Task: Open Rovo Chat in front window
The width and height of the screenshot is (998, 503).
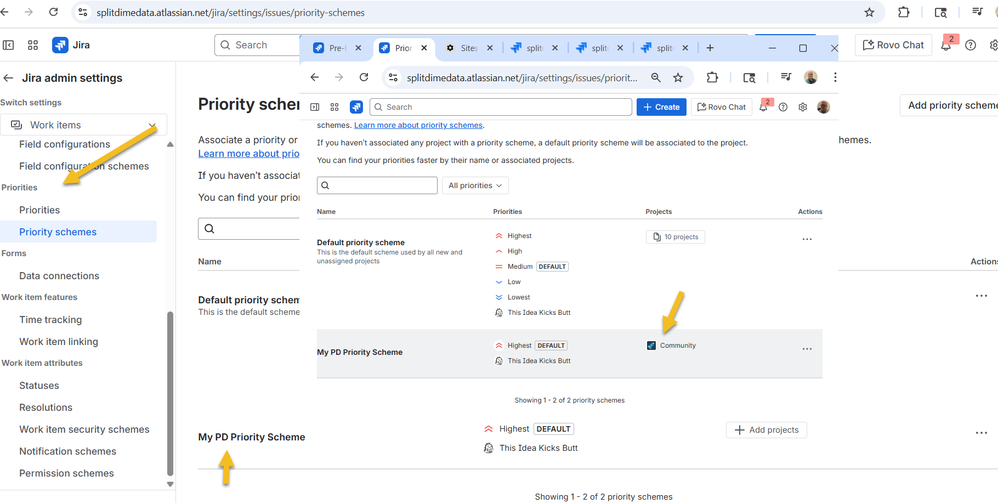Action: coord(722,107)
